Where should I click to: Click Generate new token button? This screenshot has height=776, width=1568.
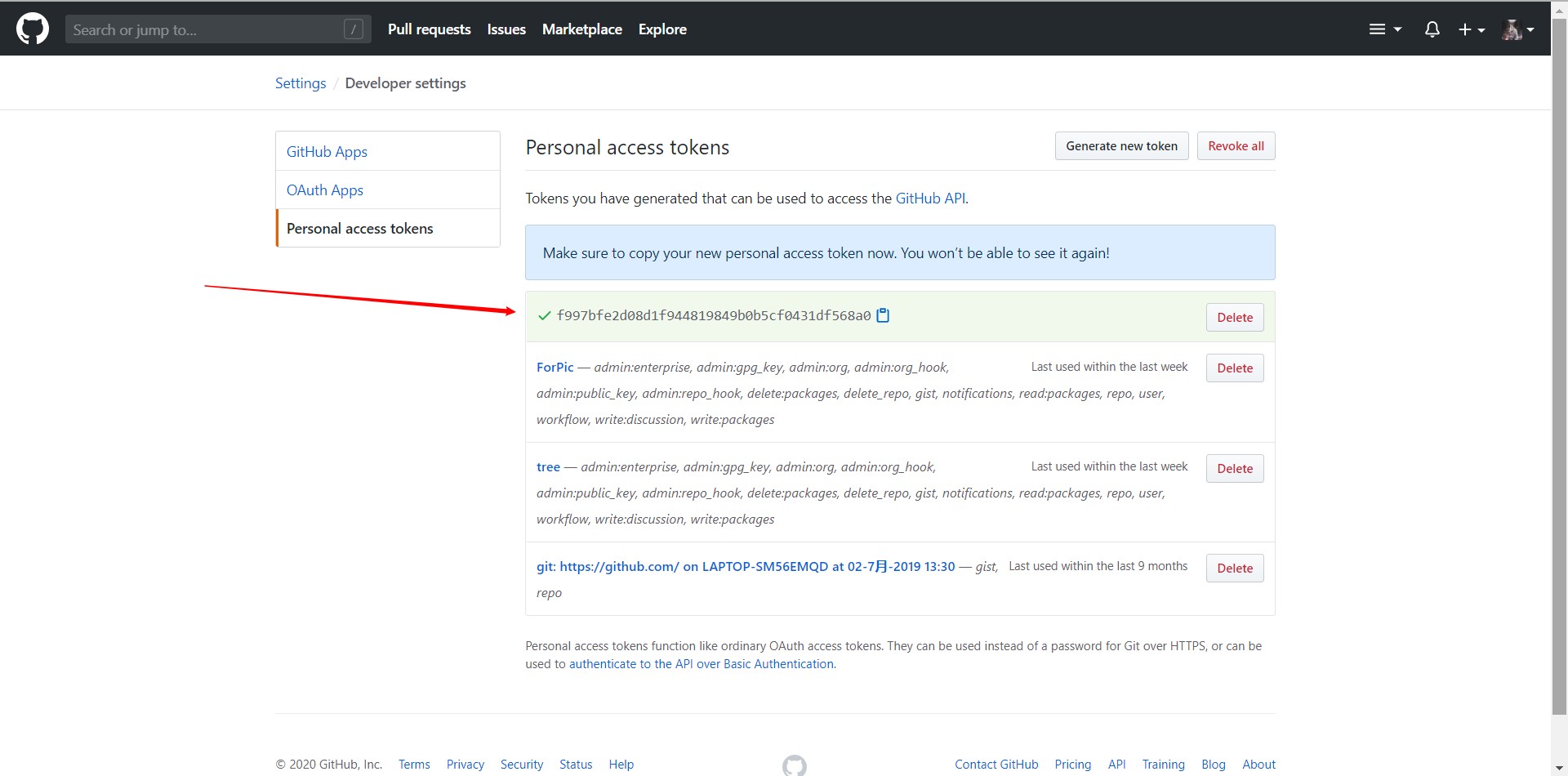pos(1121,146)
